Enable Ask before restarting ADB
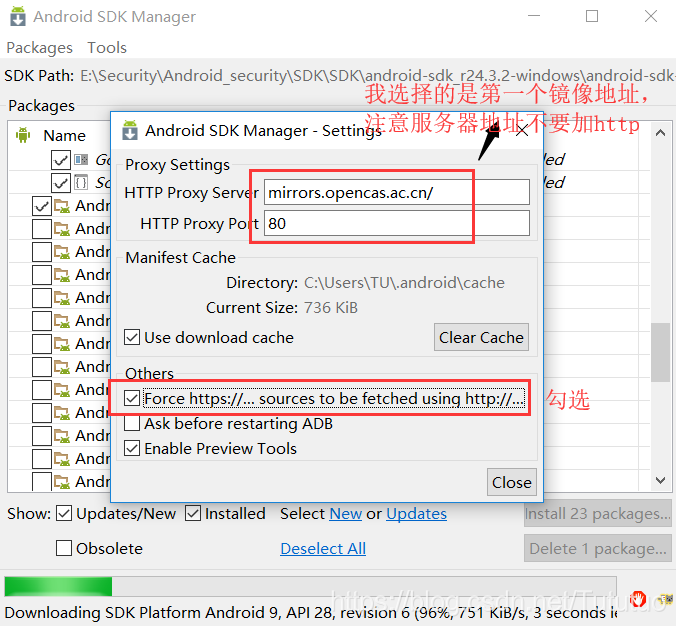Screen dimensions: 676x626 click(x=132, y=423)
